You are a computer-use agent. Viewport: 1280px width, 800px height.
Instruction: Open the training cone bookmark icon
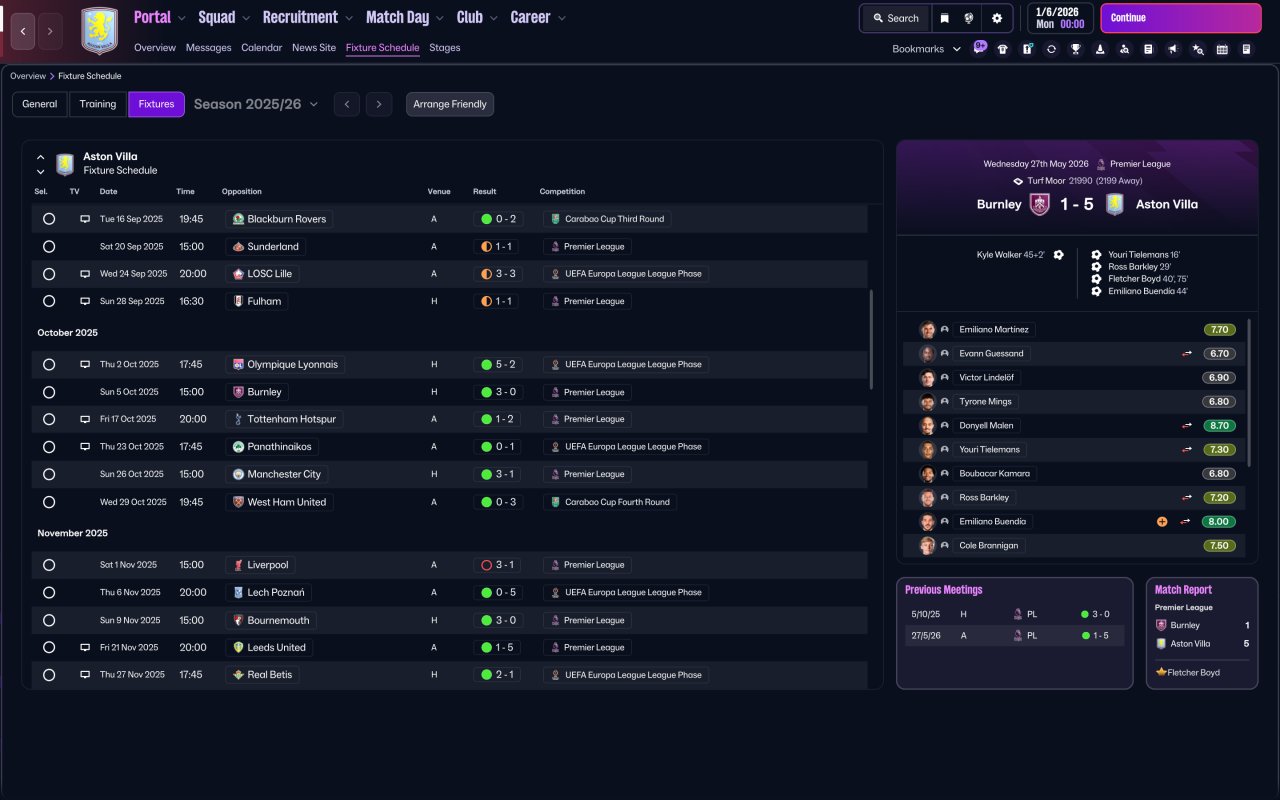point(1100,49)
